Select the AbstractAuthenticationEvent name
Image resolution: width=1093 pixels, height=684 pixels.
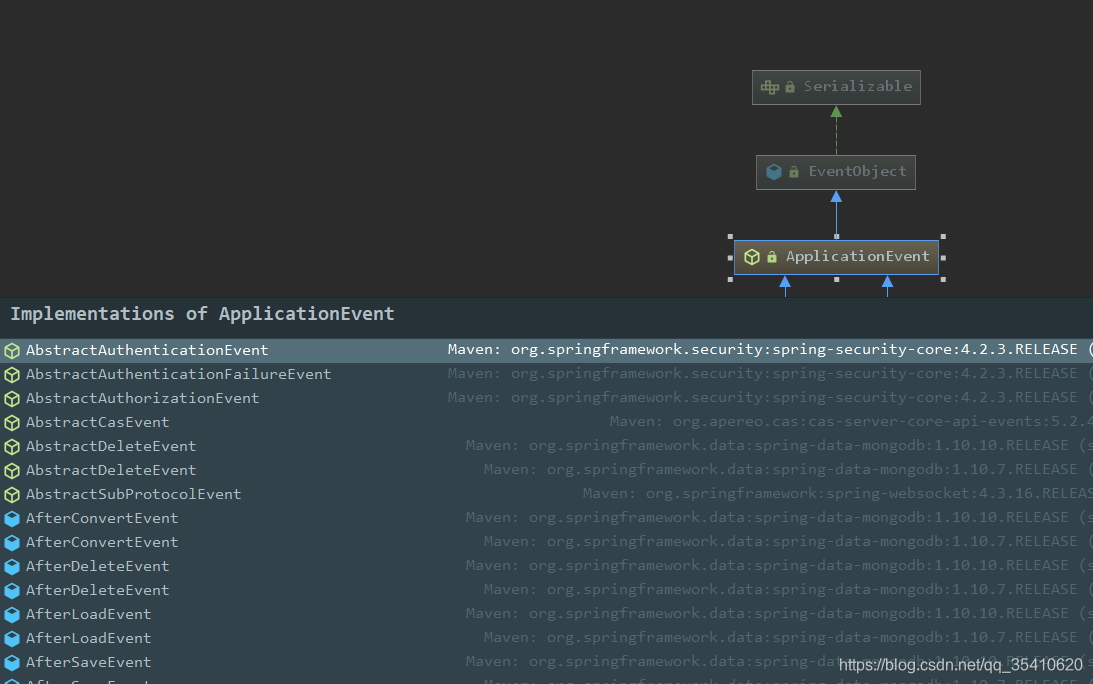147,350
